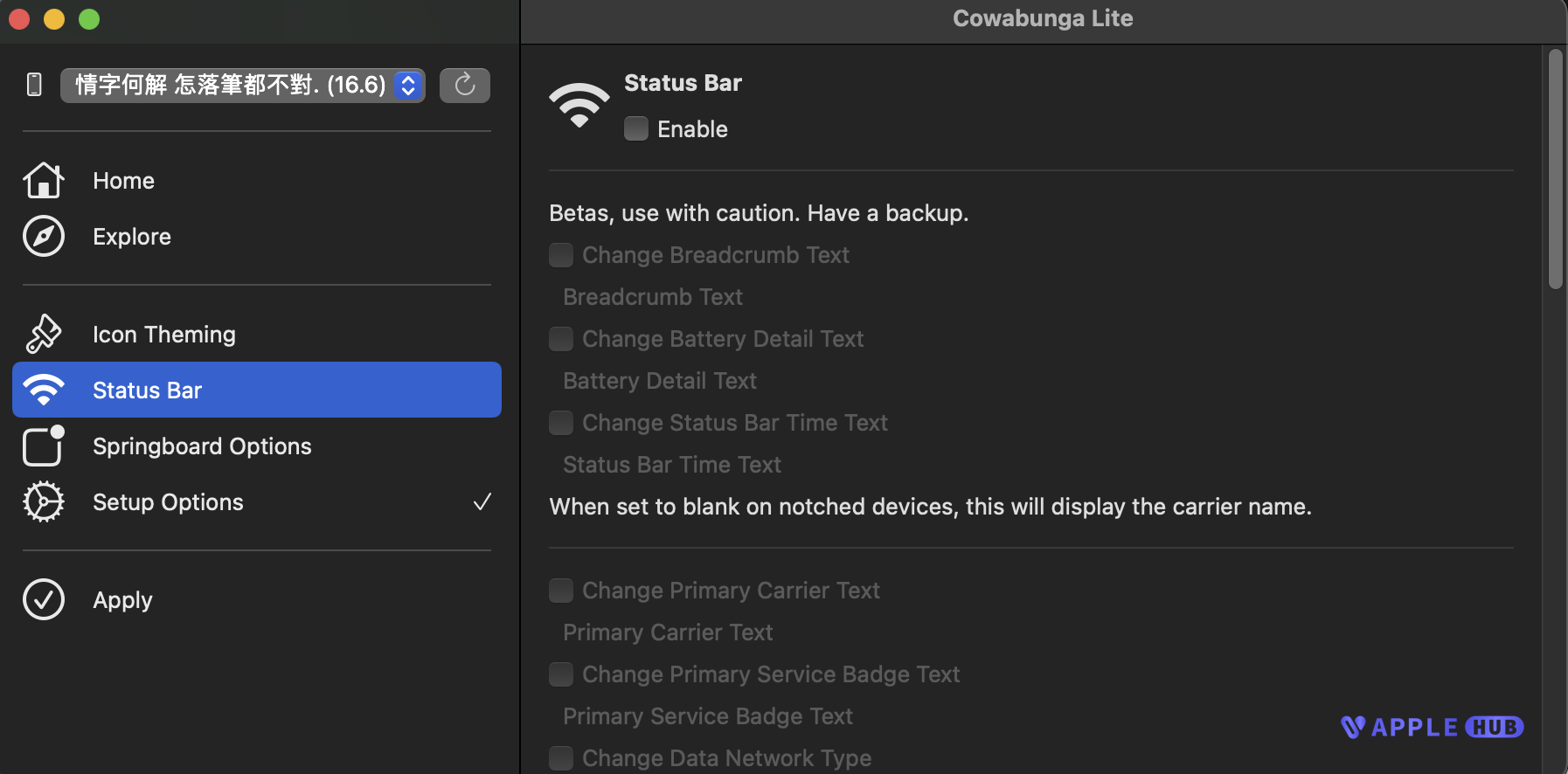This screenshot has width=1568, height=774.
Task: Click the house icon next to Home
Action: (43, 180)
